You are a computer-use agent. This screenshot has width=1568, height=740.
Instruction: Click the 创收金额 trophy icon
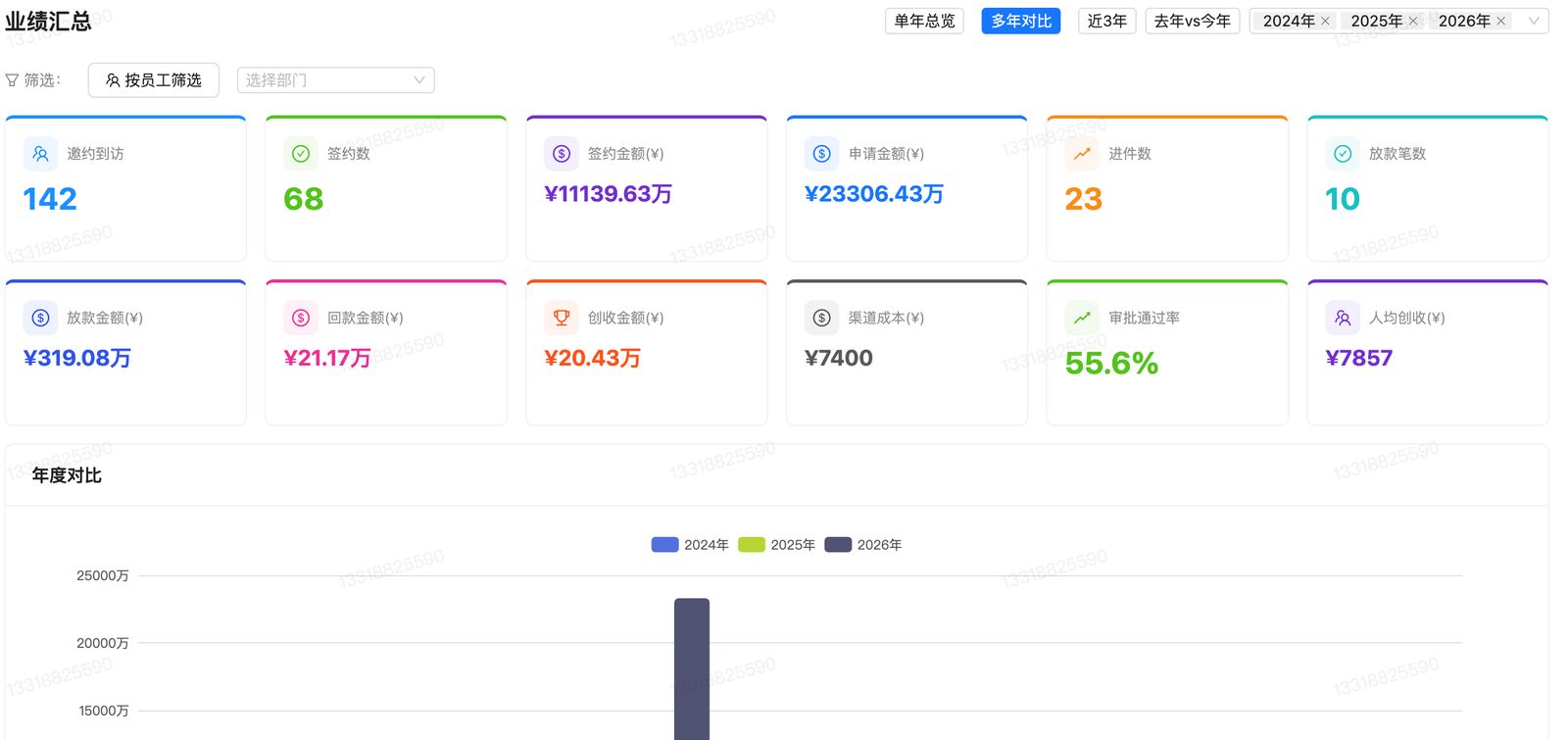pyautogui.click(x=562, y=318)
